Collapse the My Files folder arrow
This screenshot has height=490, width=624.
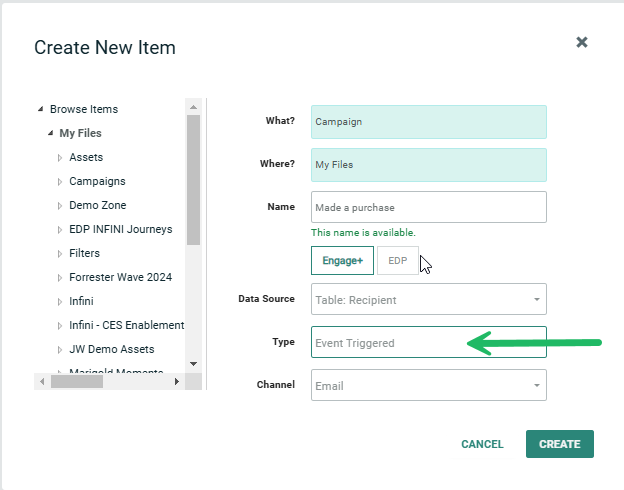click(x=50, y=134)
